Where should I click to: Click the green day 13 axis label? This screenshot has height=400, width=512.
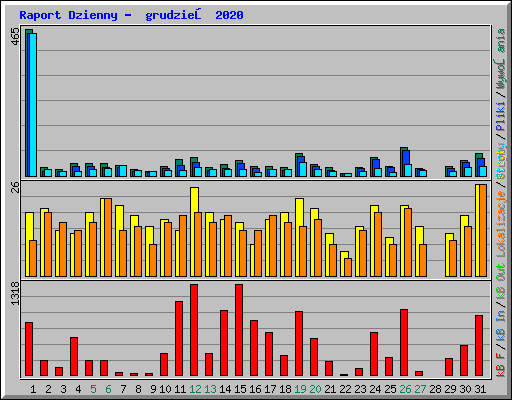tap(210, 389)
